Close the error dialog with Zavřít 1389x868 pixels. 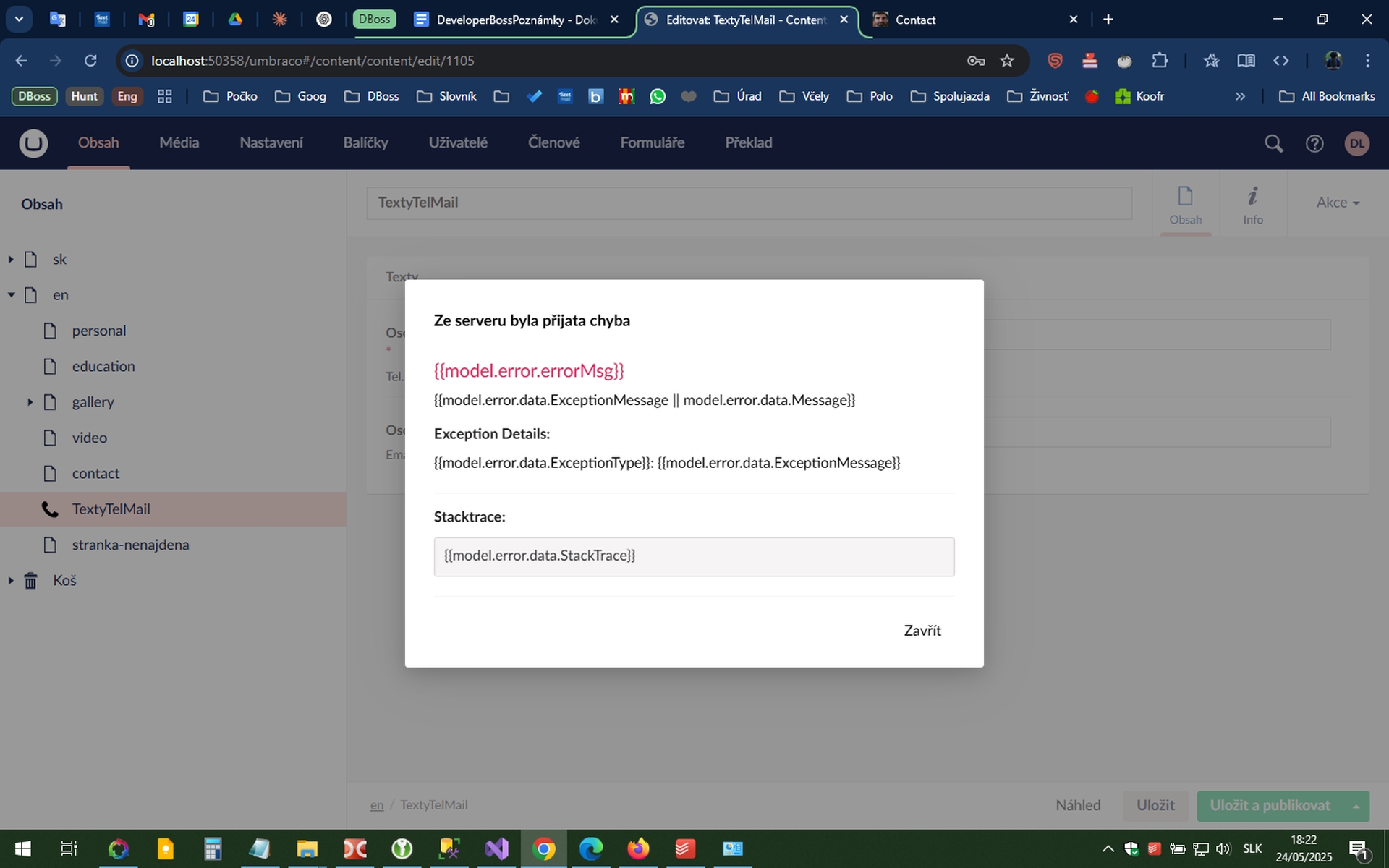(x=922, y=631)
